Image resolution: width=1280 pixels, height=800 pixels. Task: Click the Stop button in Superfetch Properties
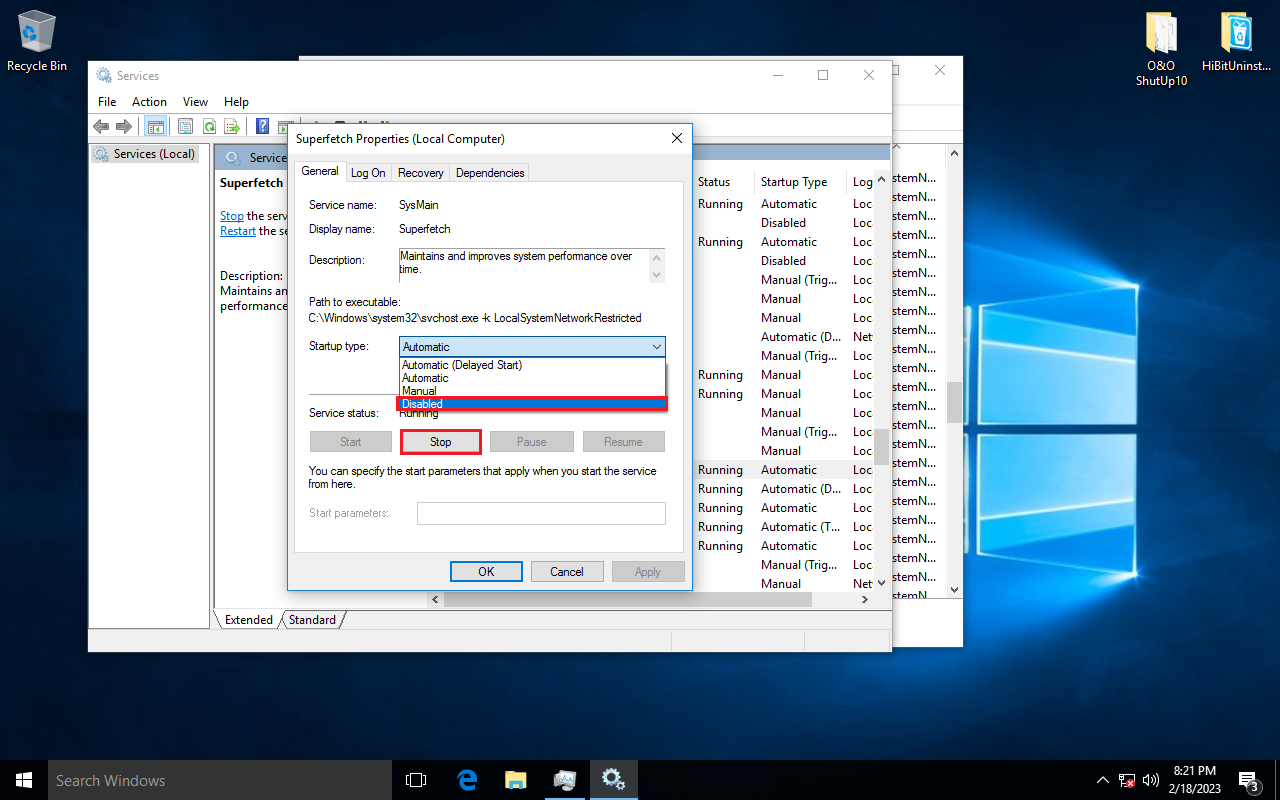tap(441, 442)
